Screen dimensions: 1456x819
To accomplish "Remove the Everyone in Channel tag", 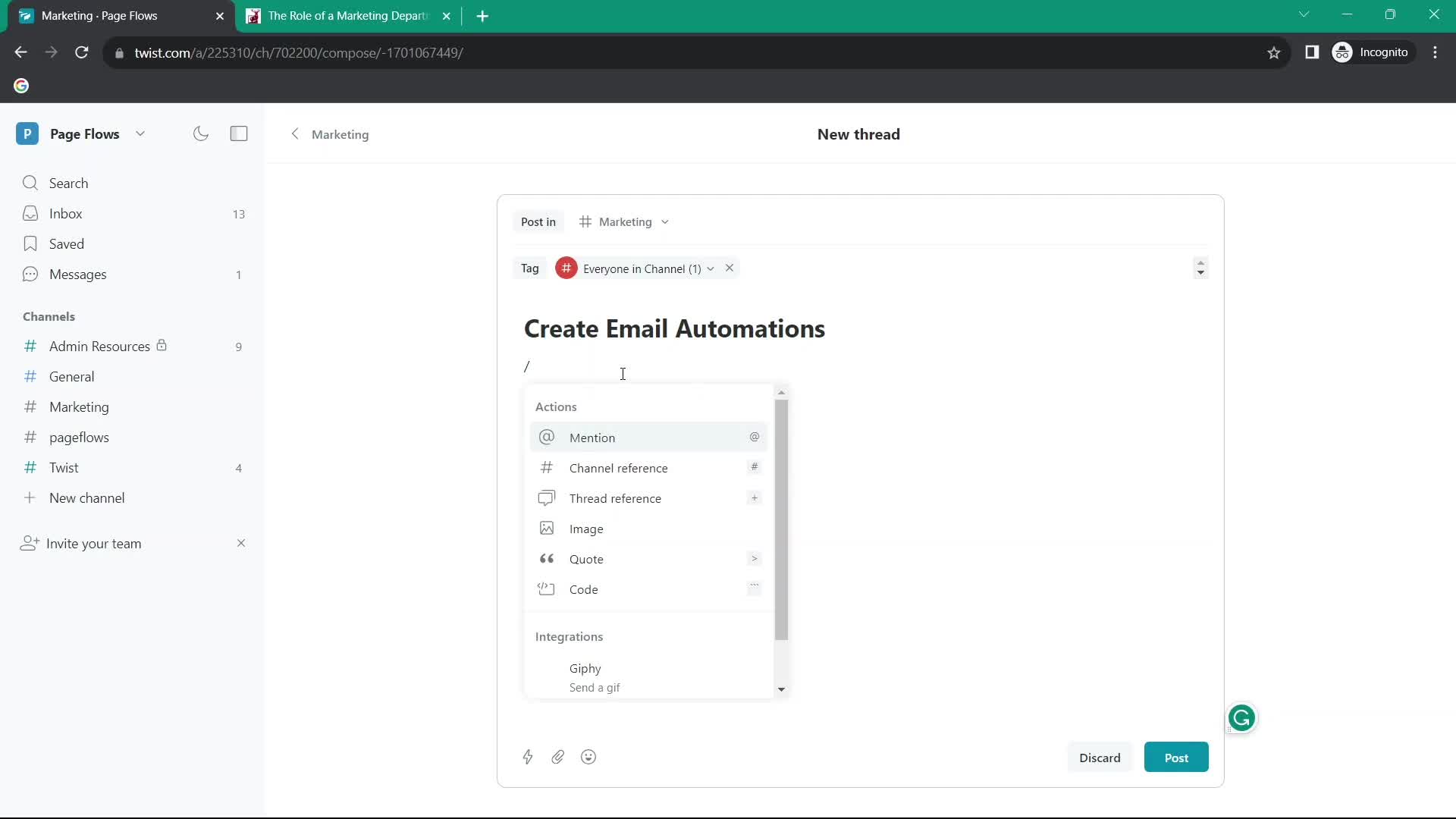I will coord(729,268).
